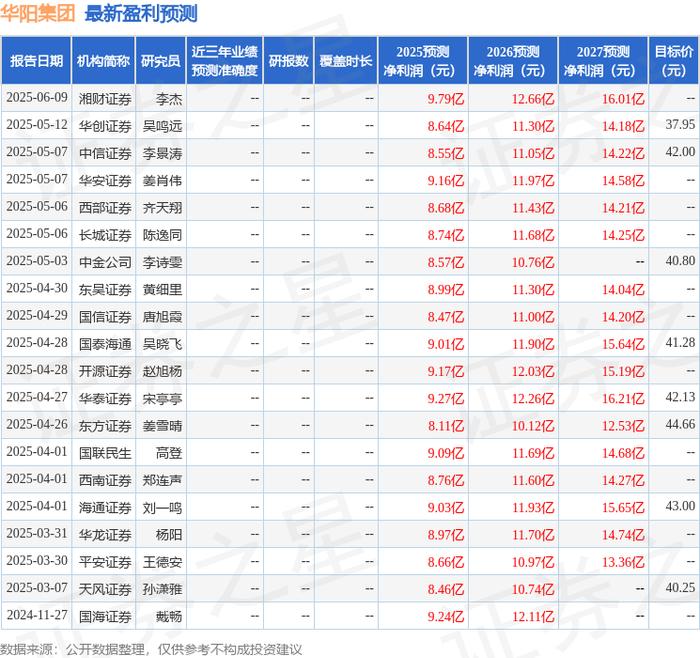The image size is (700, 658).
Task: Click target price 42.13
Action: click(x=680, y=397)
